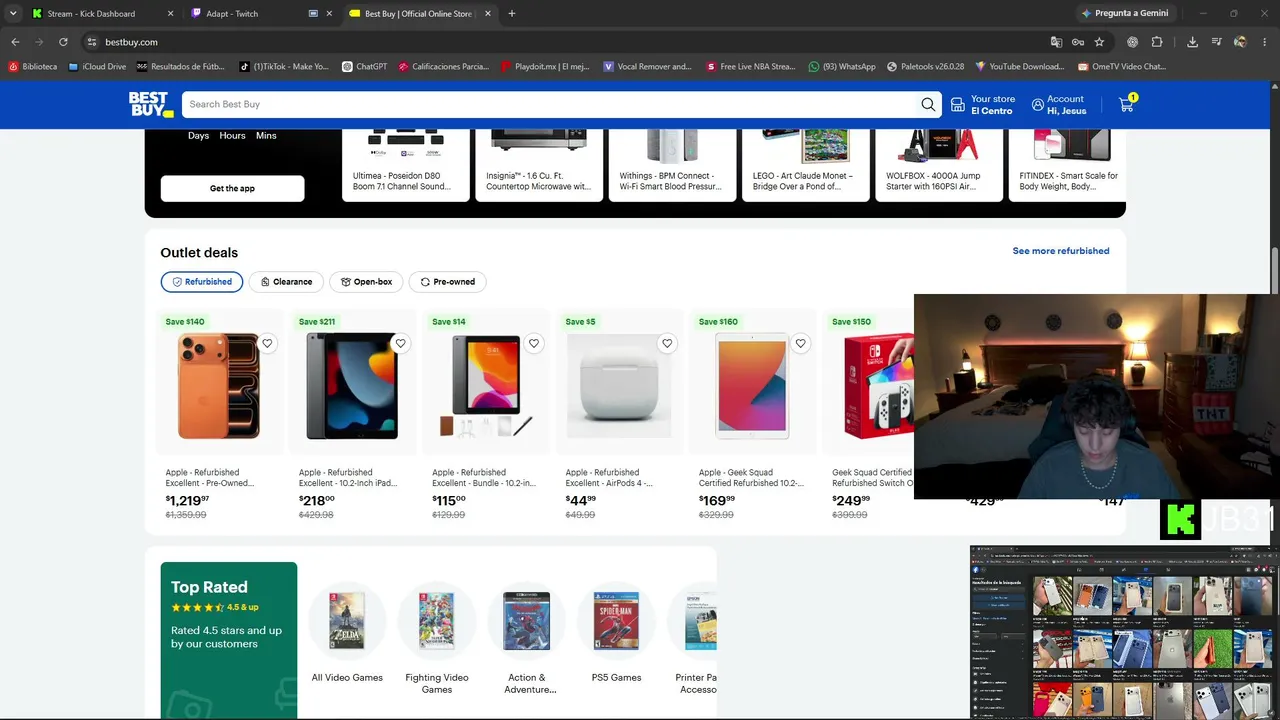The height and width of the screenshot is (720, 1280).
Task: Open the Your store El Centro menu
Action: point(982,104)
